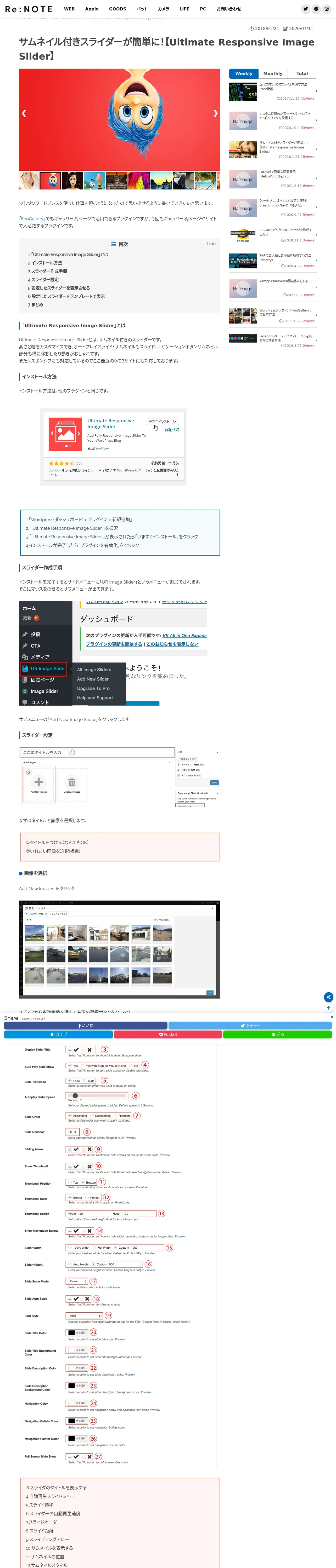Jump to スライダー設定 in the contents
336x1568 pixels.
click(x=43, y=279)
